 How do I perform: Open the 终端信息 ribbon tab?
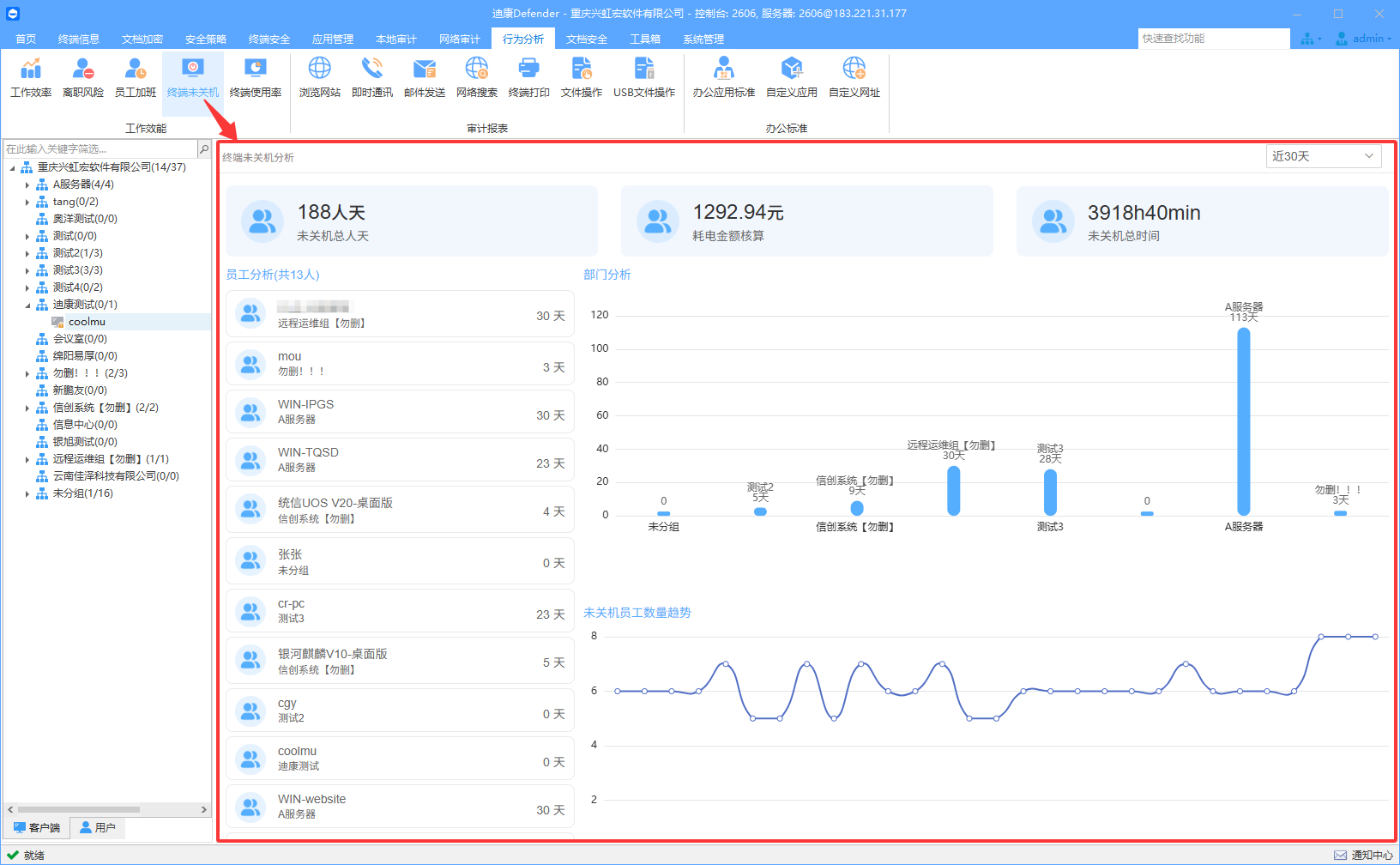79,39
